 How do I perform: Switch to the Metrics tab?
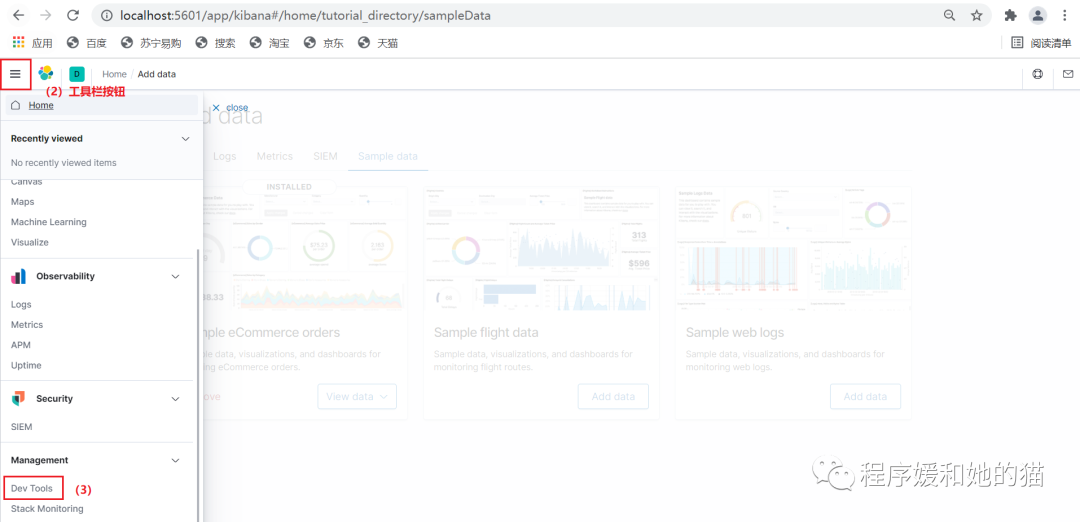tap(275, 156)
